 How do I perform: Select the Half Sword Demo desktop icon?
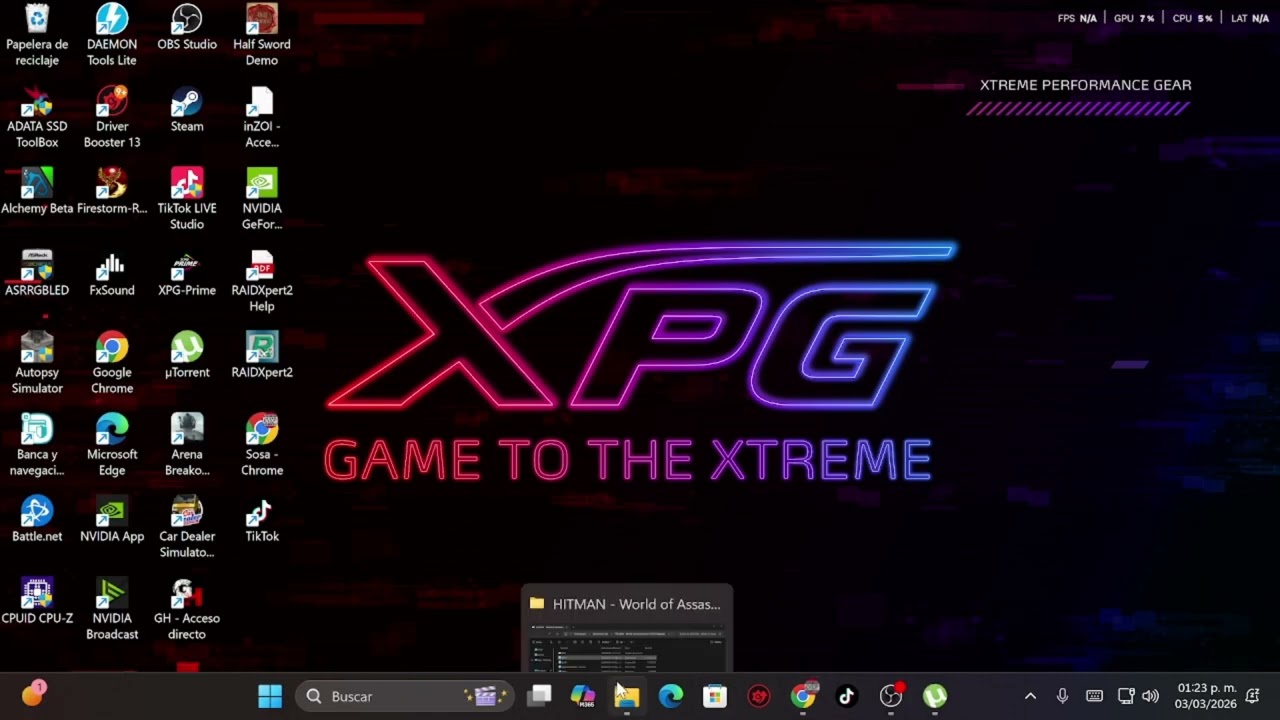(x=262, y=35)
